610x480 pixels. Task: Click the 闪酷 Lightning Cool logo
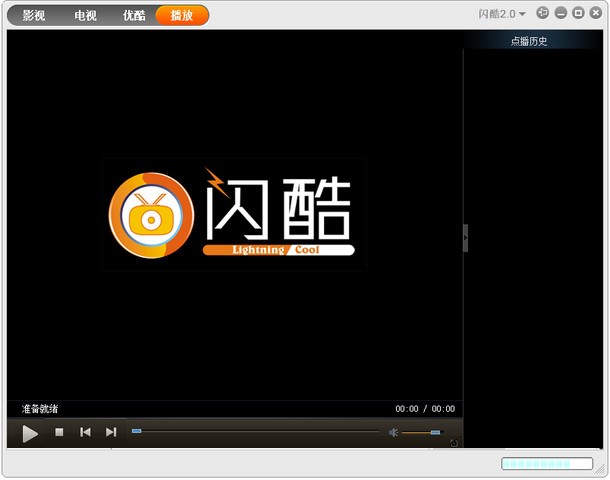[x=233, y=213]
